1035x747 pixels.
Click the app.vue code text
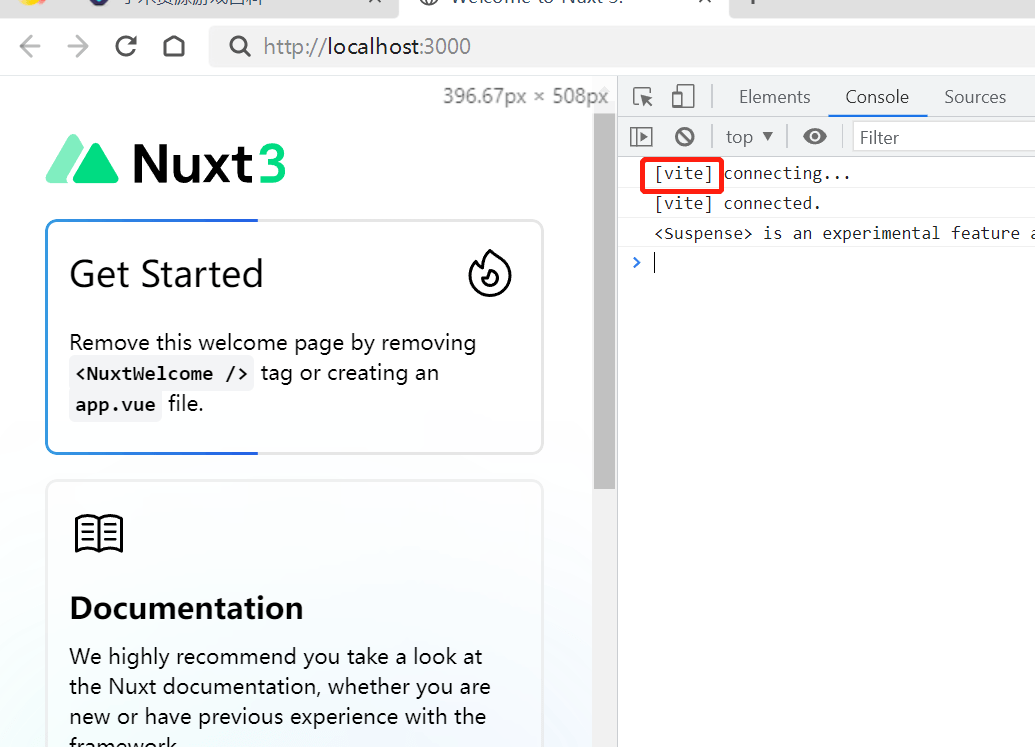point(116,405)
